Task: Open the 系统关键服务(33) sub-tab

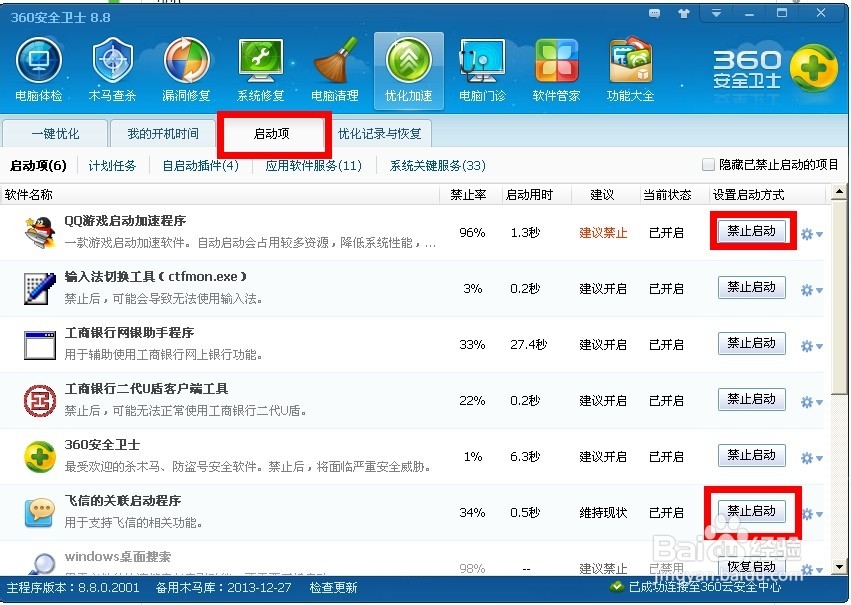Action: (x=437, y=165)
